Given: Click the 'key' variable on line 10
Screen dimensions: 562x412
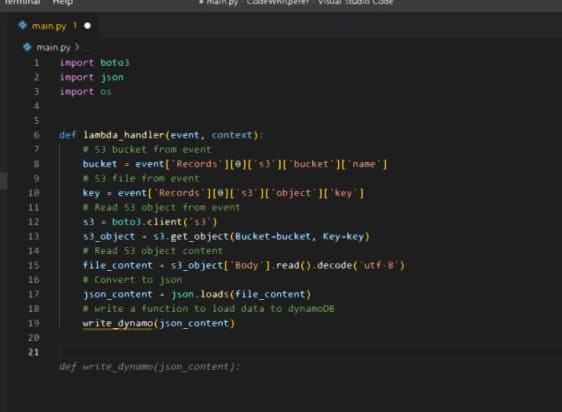Looking at the screenshot, I should 91,193.
